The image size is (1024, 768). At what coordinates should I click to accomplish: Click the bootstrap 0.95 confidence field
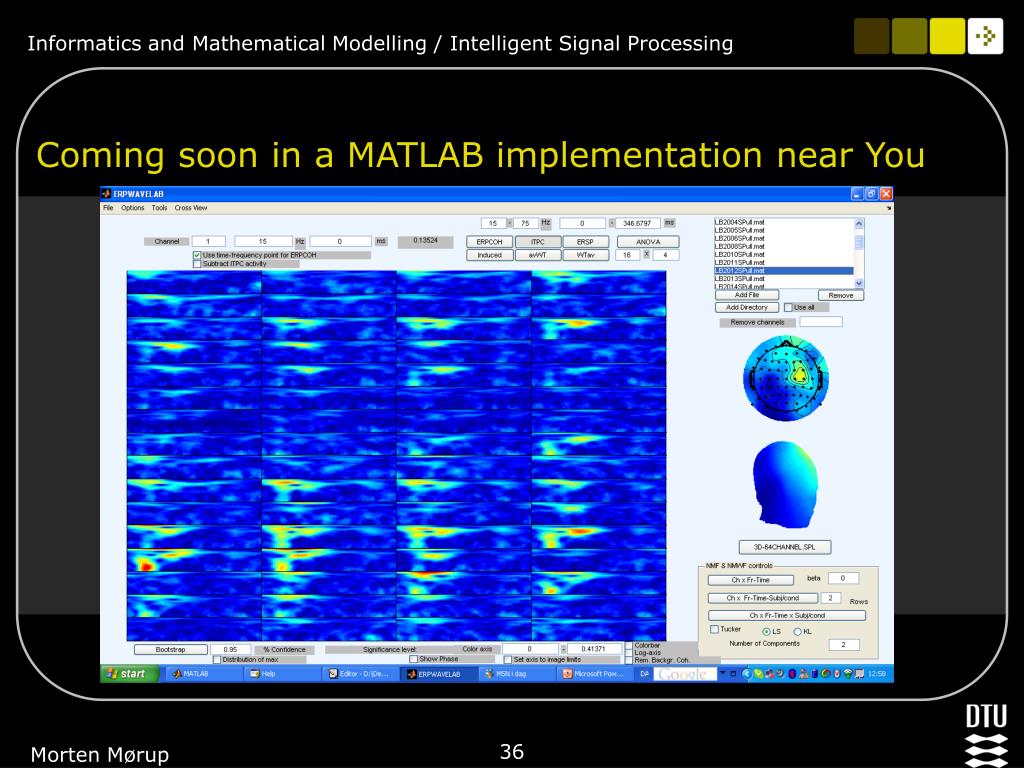coord(230,650)
